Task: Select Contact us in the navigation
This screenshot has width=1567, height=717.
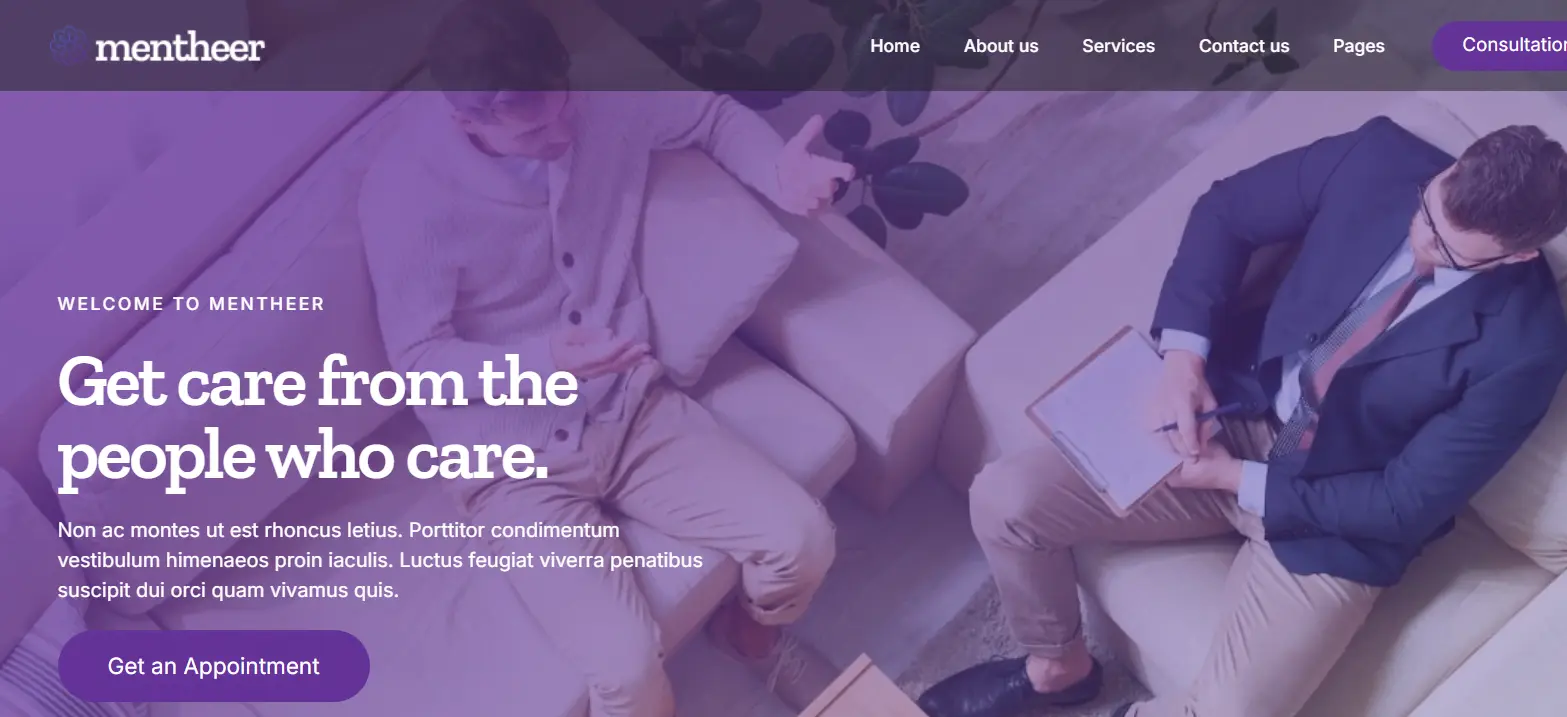Action: pos(1244,46)
